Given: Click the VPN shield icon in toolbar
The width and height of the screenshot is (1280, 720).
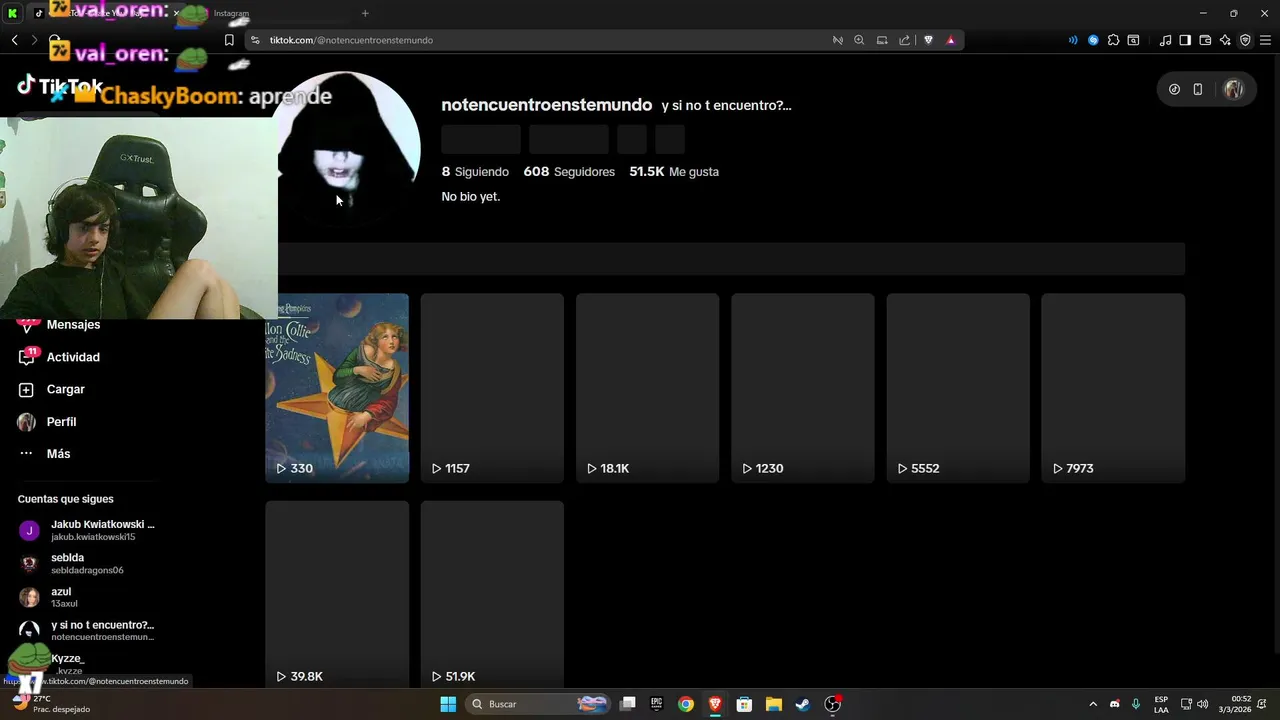Looking at the screenshot, I should click(1245, 40).
